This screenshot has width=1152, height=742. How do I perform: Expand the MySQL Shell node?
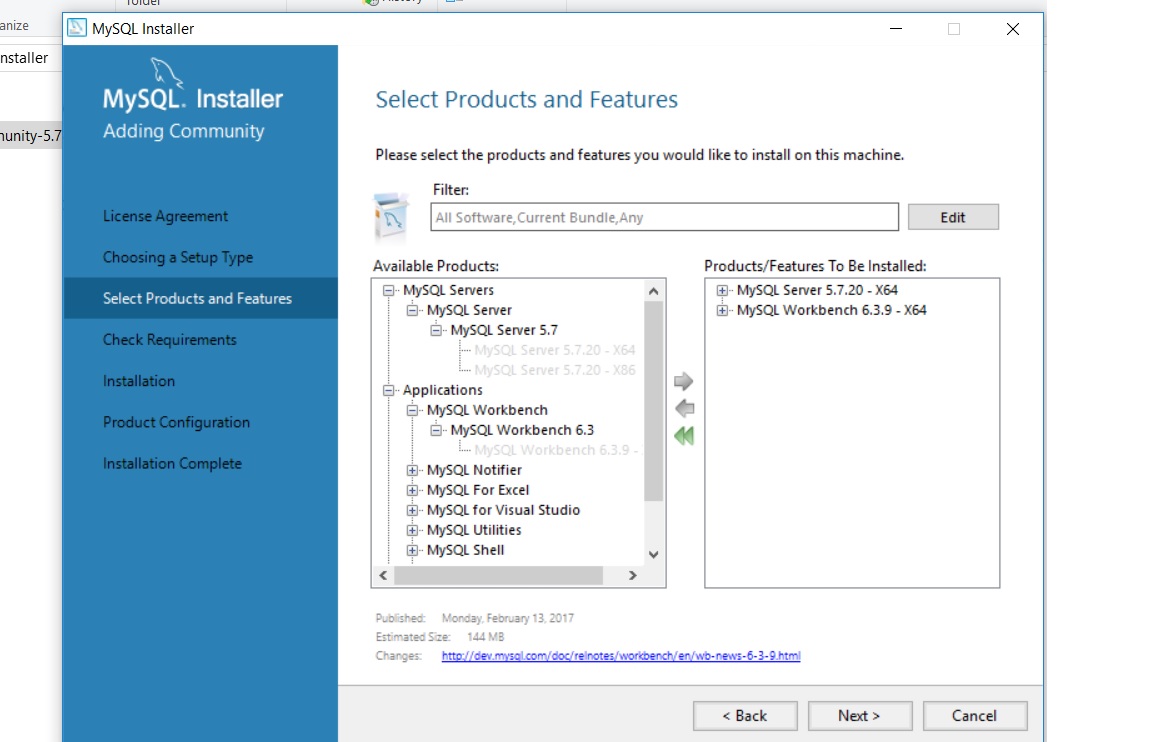tap(412, 550)
